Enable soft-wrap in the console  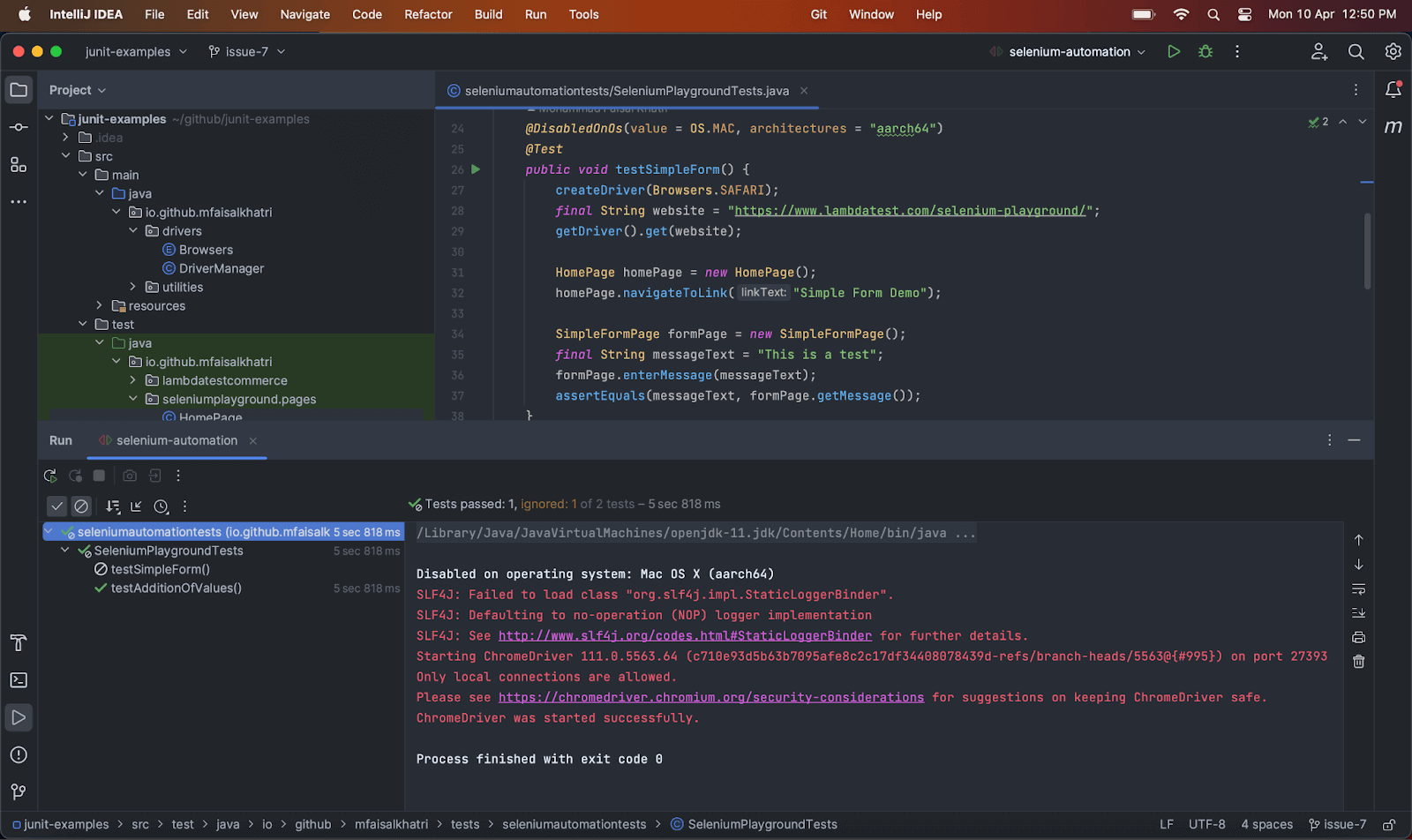tap(1358, 589)
